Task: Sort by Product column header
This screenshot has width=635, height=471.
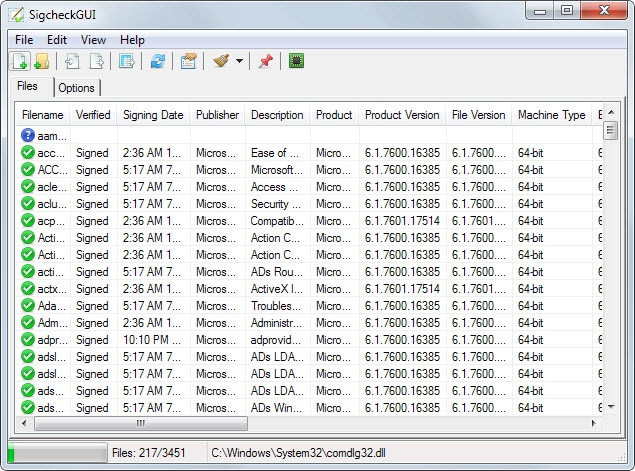Action: point(334,115)
